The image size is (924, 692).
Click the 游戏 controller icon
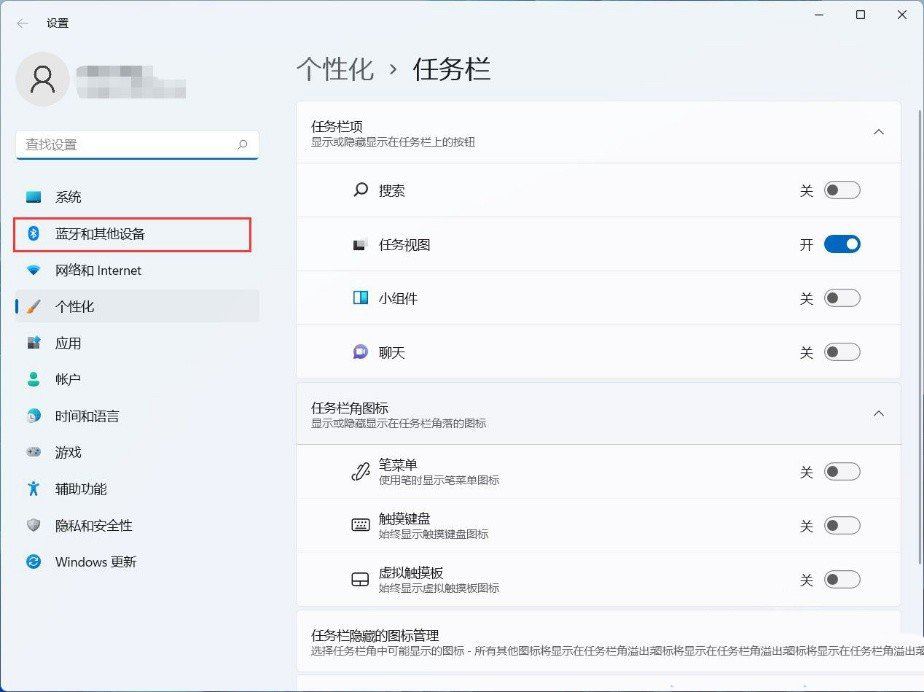(x=34, y=453)
